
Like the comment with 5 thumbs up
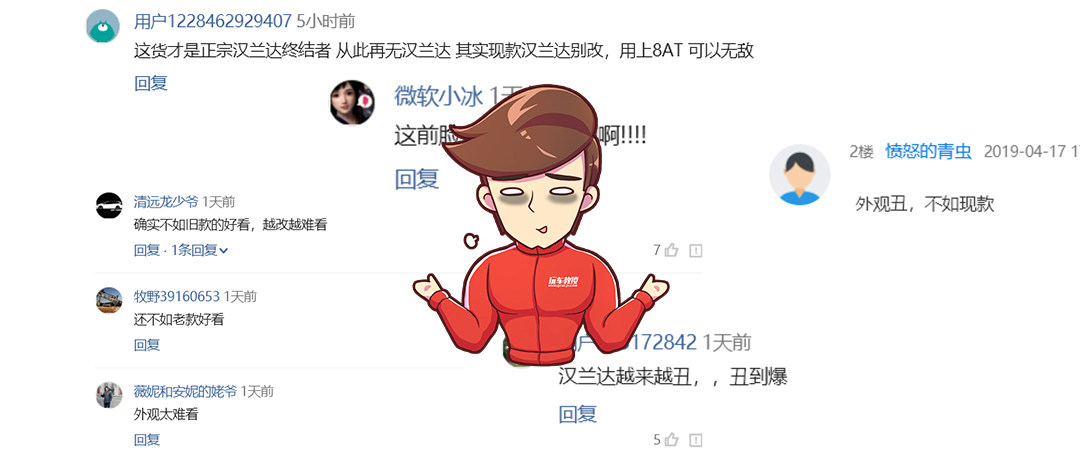coord(672,439)
